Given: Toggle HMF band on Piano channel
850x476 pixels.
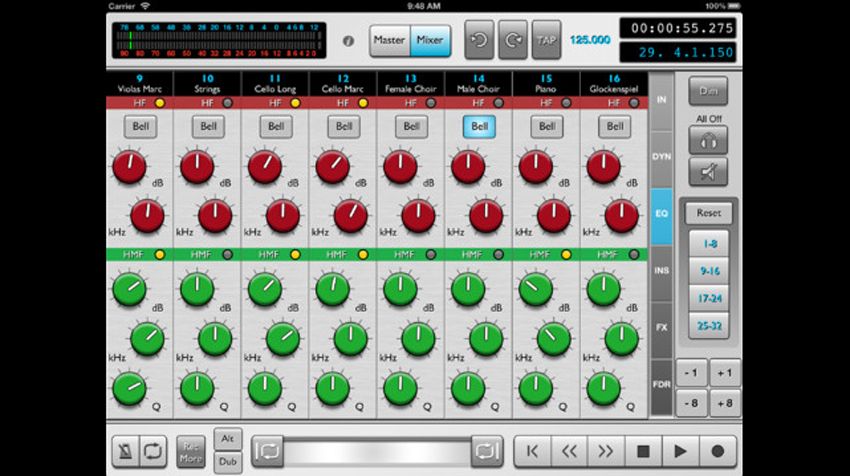Looking at the screenshot, I should coord(566,254).
